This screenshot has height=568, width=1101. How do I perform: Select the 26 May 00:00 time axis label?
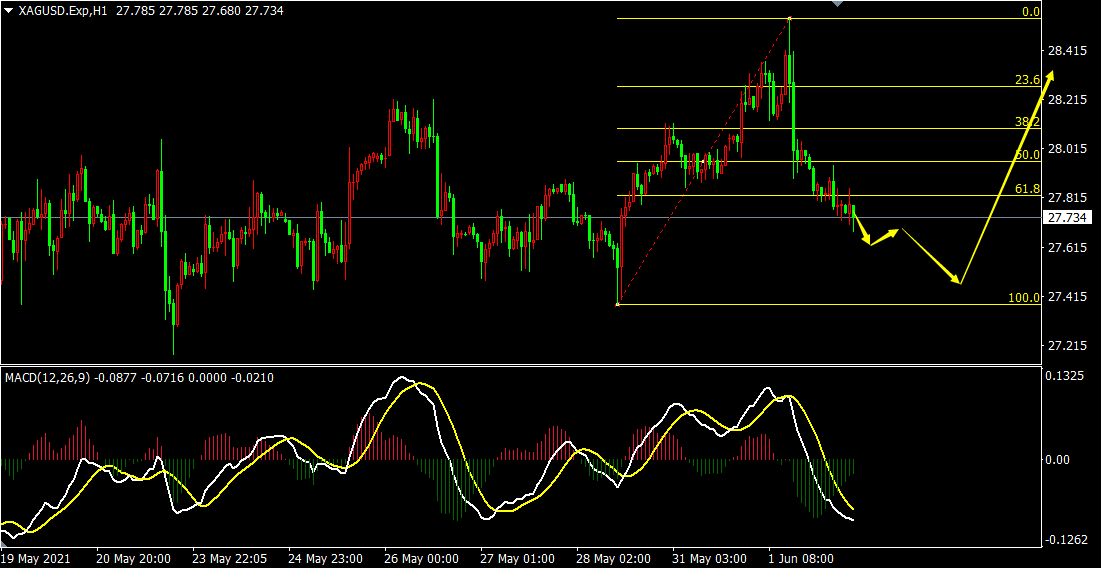[x=420, y=558]
